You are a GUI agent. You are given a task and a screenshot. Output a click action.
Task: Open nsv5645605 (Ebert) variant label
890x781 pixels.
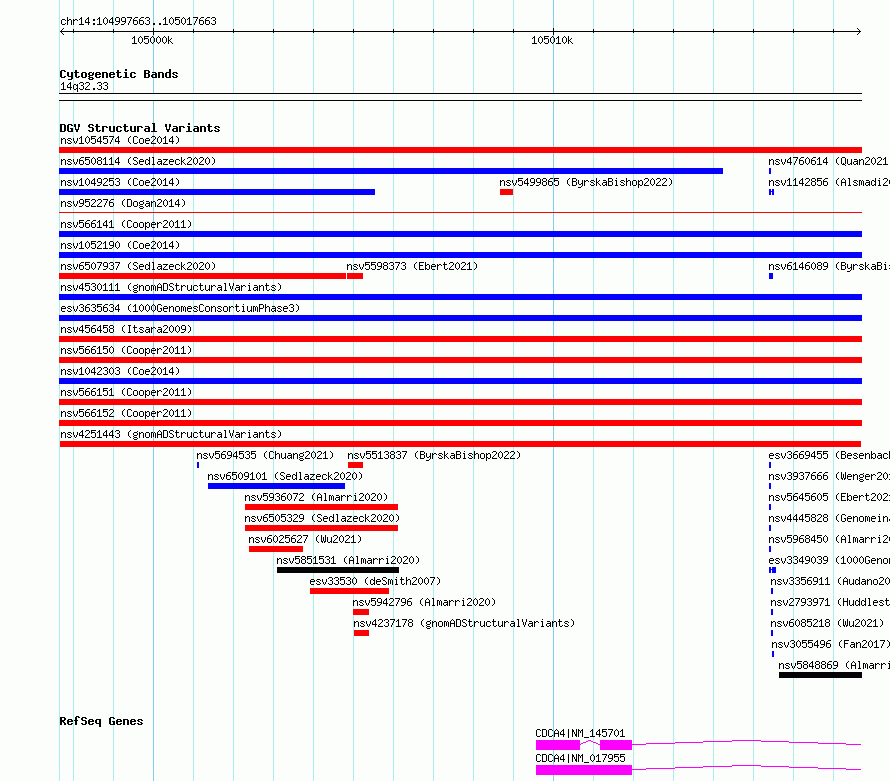pyautogui.click(x=828, y=497)
